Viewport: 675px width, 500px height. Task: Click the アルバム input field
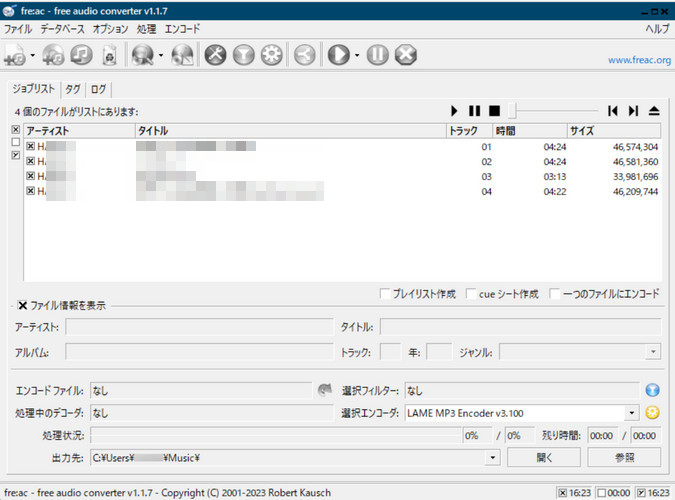click(199, 352)
